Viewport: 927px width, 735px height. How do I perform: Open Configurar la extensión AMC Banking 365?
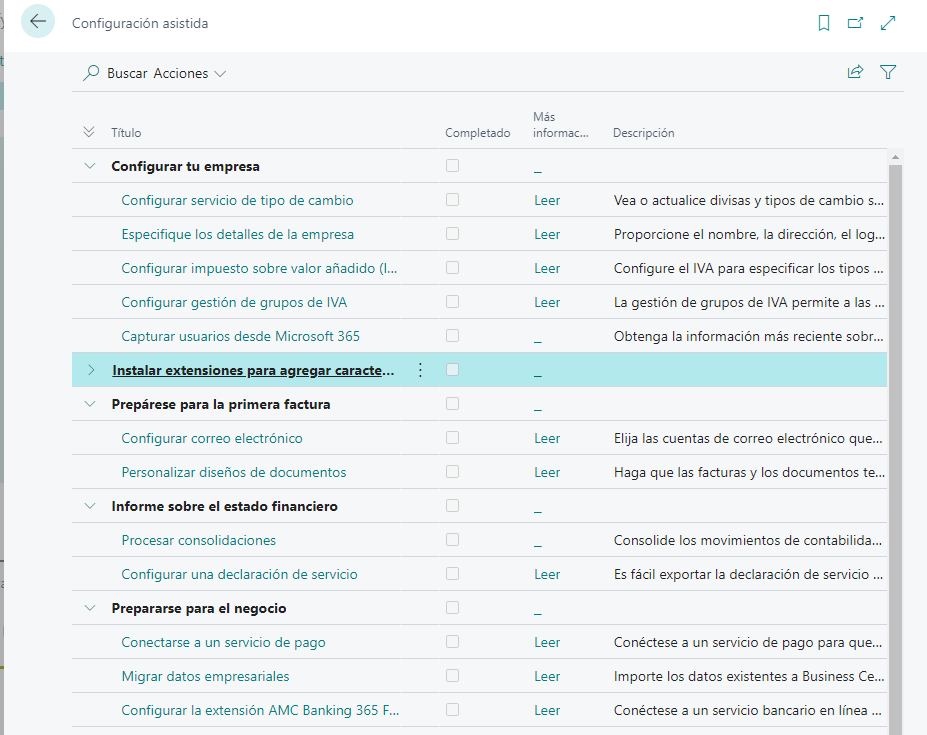click(x=260, y=710)
